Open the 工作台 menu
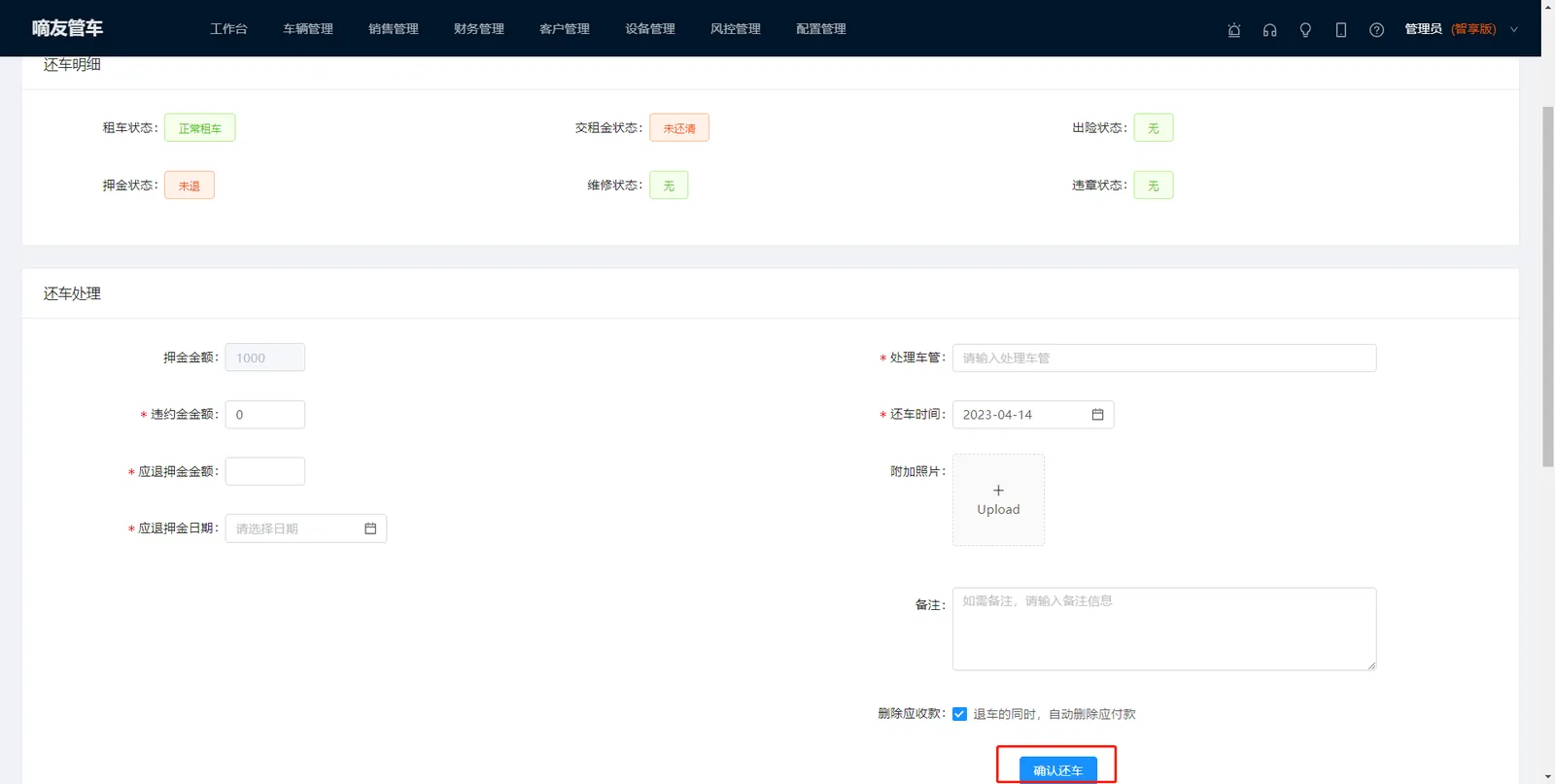 pyautogui.click(x=228, y=29)
